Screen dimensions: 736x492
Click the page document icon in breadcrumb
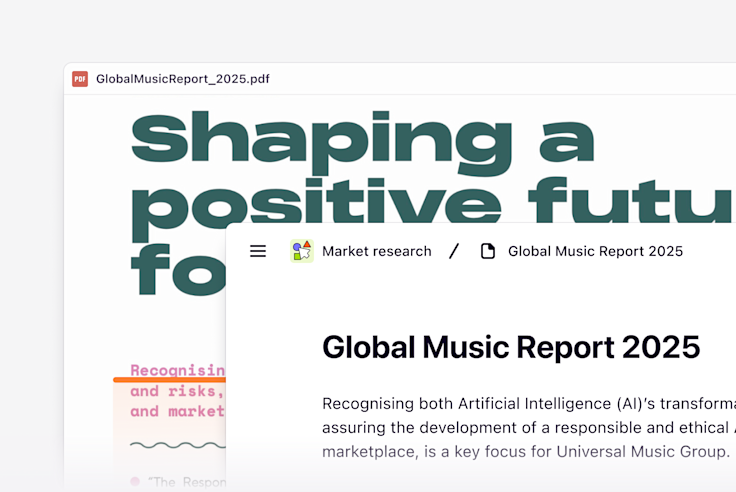coord(488,251)
